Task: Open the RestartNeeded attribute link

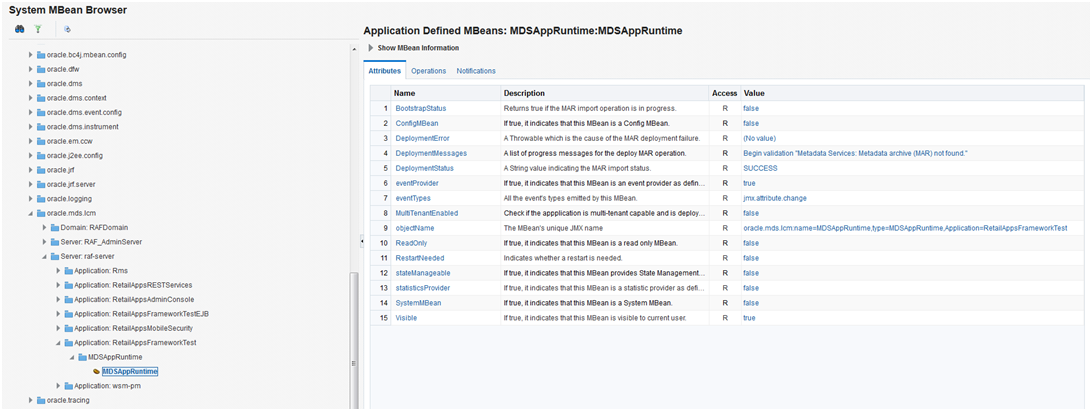Action: coord(419,258)
